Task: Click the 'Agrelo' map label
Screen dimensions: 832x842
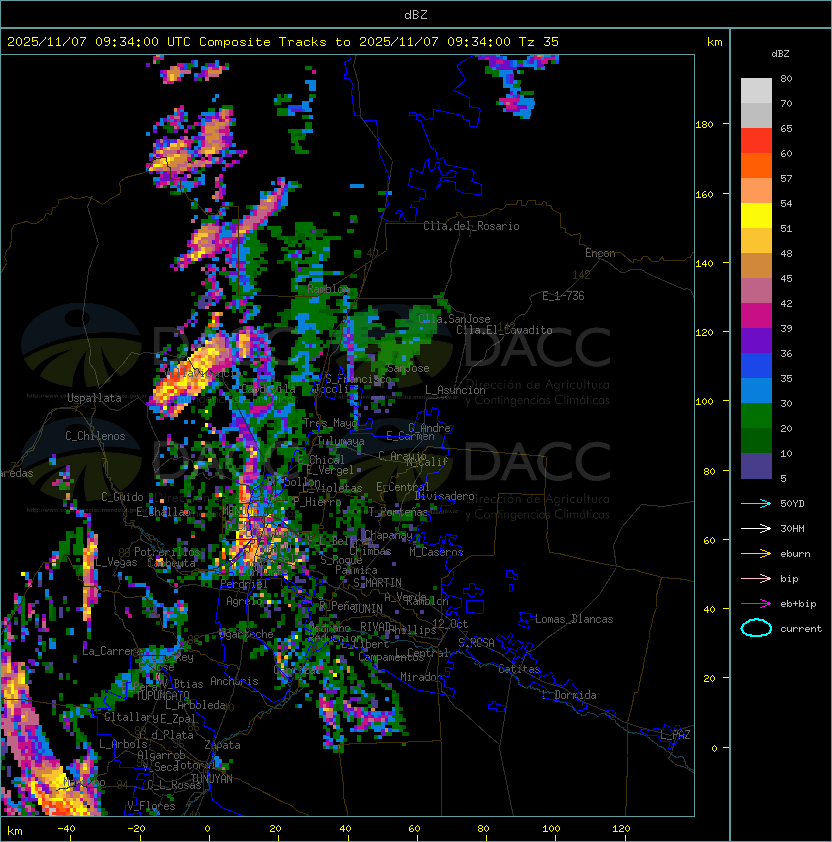Action: click(244, 601)
